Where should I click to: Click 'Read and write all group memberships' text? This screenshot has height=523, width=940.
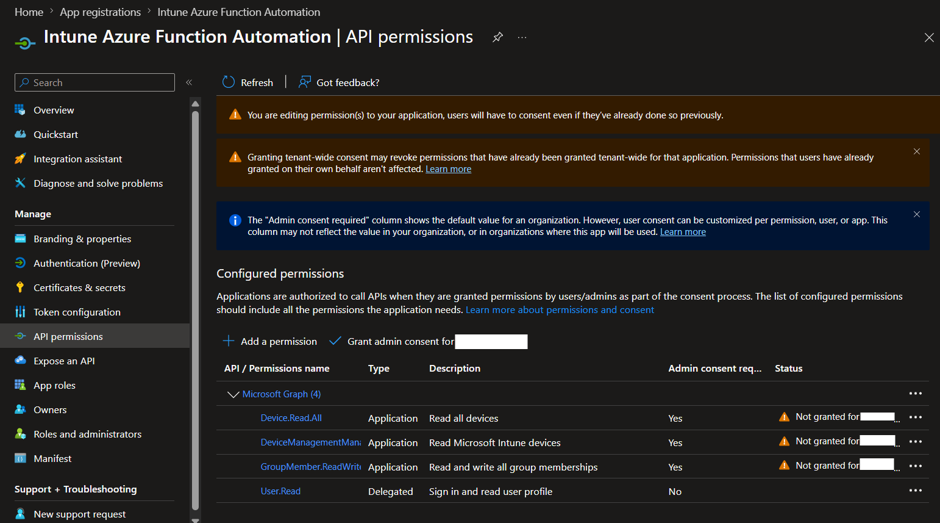[x=513, y=467]
